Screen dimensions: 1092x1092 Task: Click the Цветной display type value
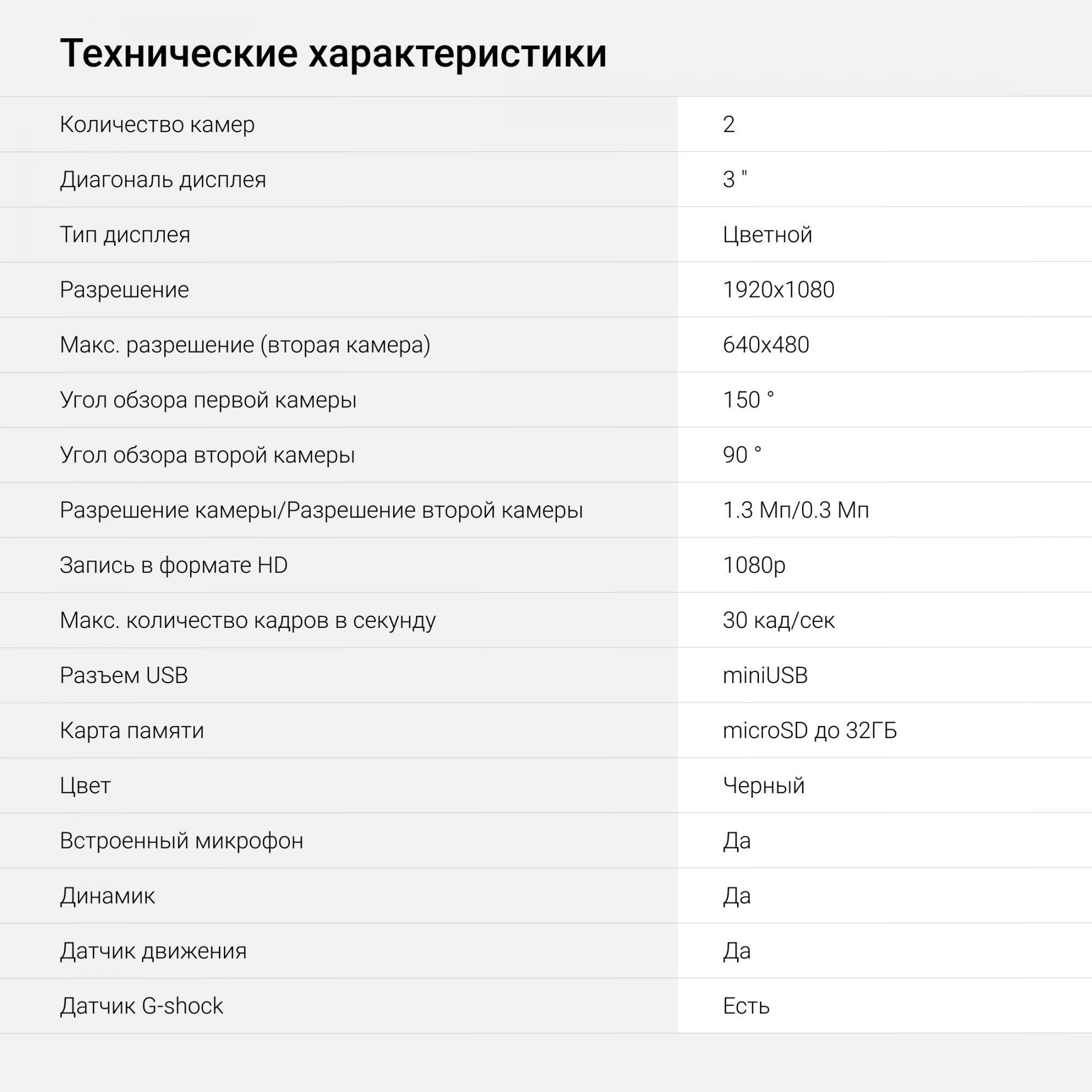click(768, 235)
